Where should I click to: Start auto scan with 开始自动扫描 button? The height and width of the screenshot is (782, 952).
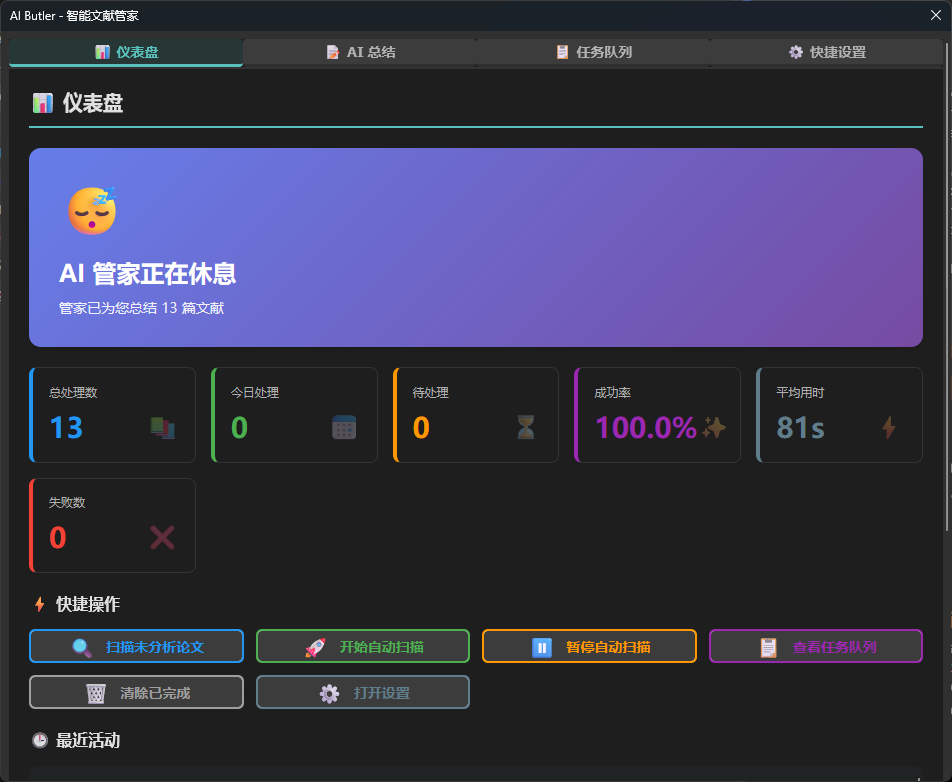(362, 646)
